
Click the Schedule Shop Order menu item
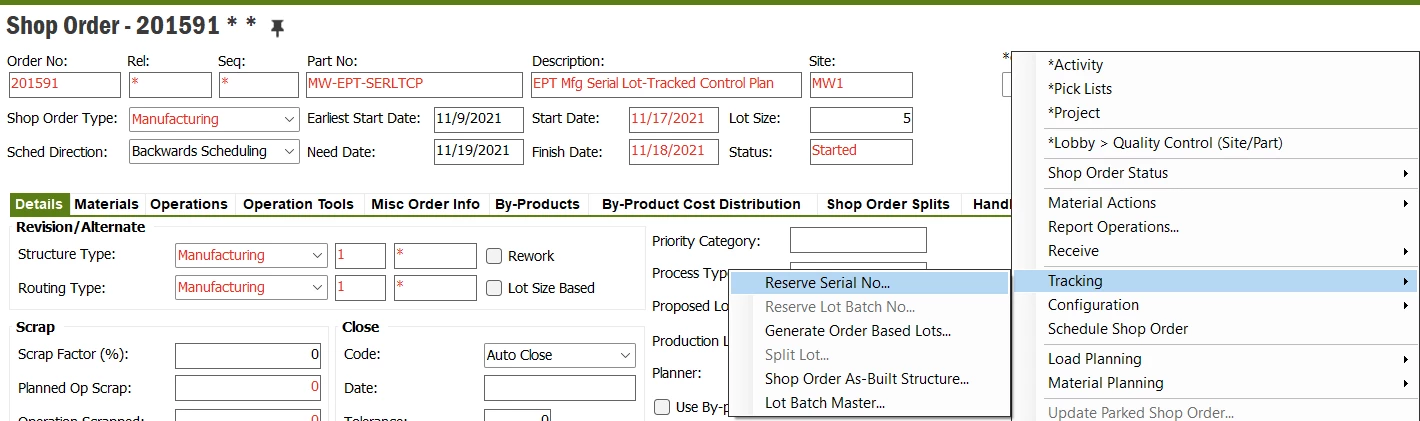pos(1117,329)
